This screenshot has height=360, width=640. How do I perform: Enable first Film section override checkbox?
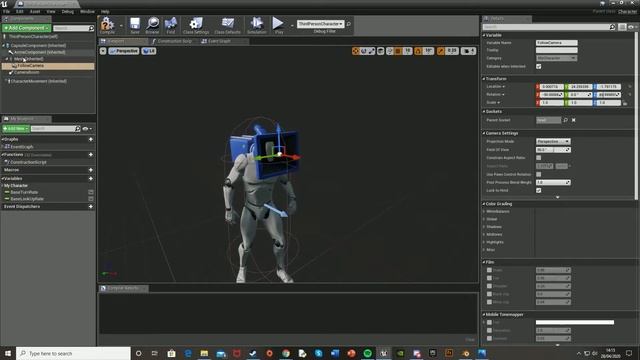[489, 270]
